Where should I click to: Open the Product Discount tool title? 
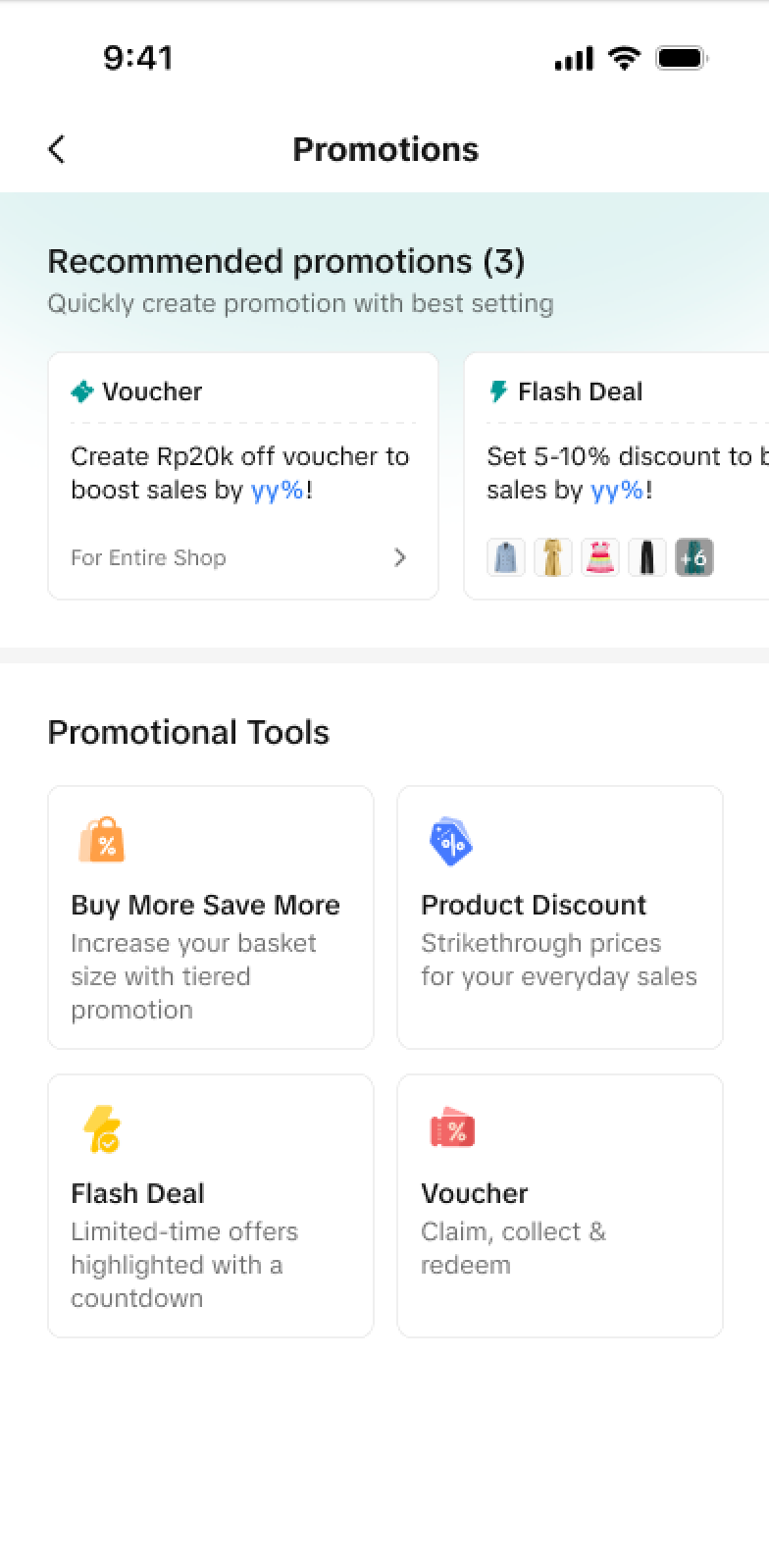534,905
